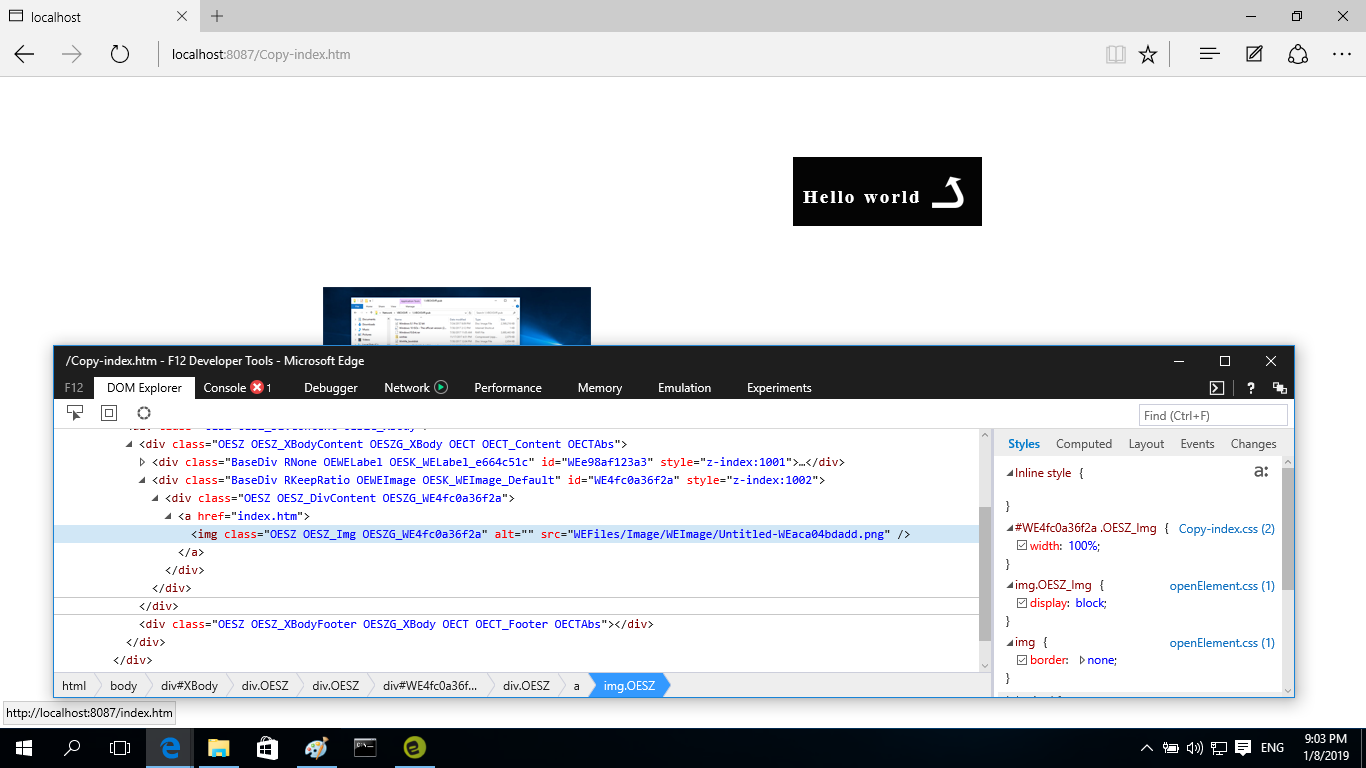Click the Hello world banner image
Viewport: 1366px width, 768px height.
[x=887, y=192]
